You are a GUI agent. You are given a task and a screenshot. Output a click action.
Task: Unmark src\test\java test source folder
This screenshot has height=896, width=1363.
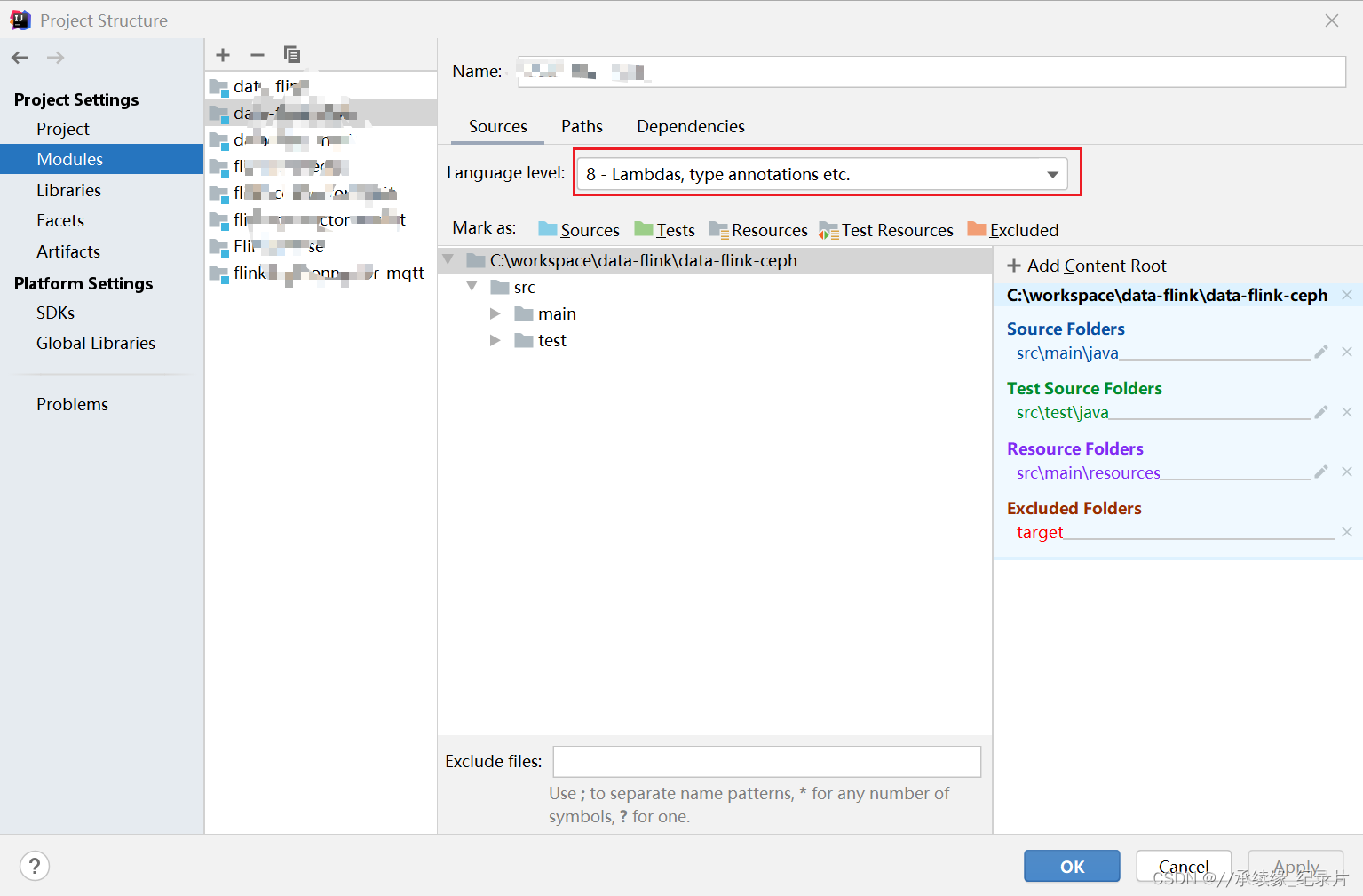(1347, 412)
